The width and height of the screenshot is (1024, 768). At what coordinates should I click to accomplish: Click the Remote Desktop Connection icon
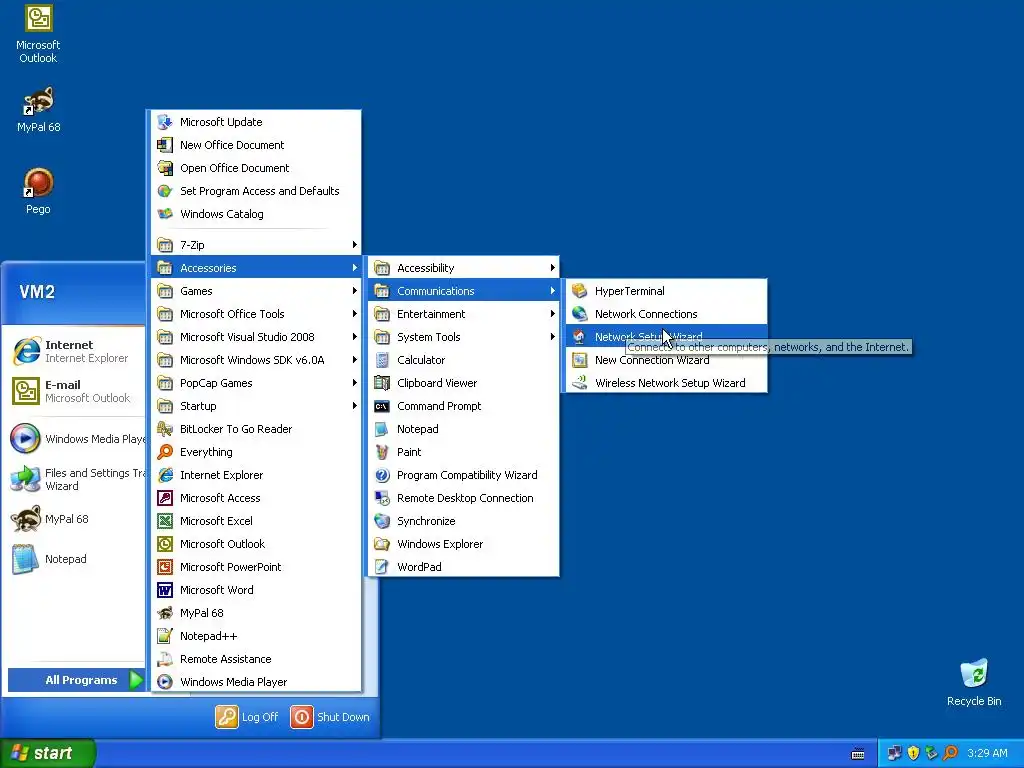pos(382,498)
